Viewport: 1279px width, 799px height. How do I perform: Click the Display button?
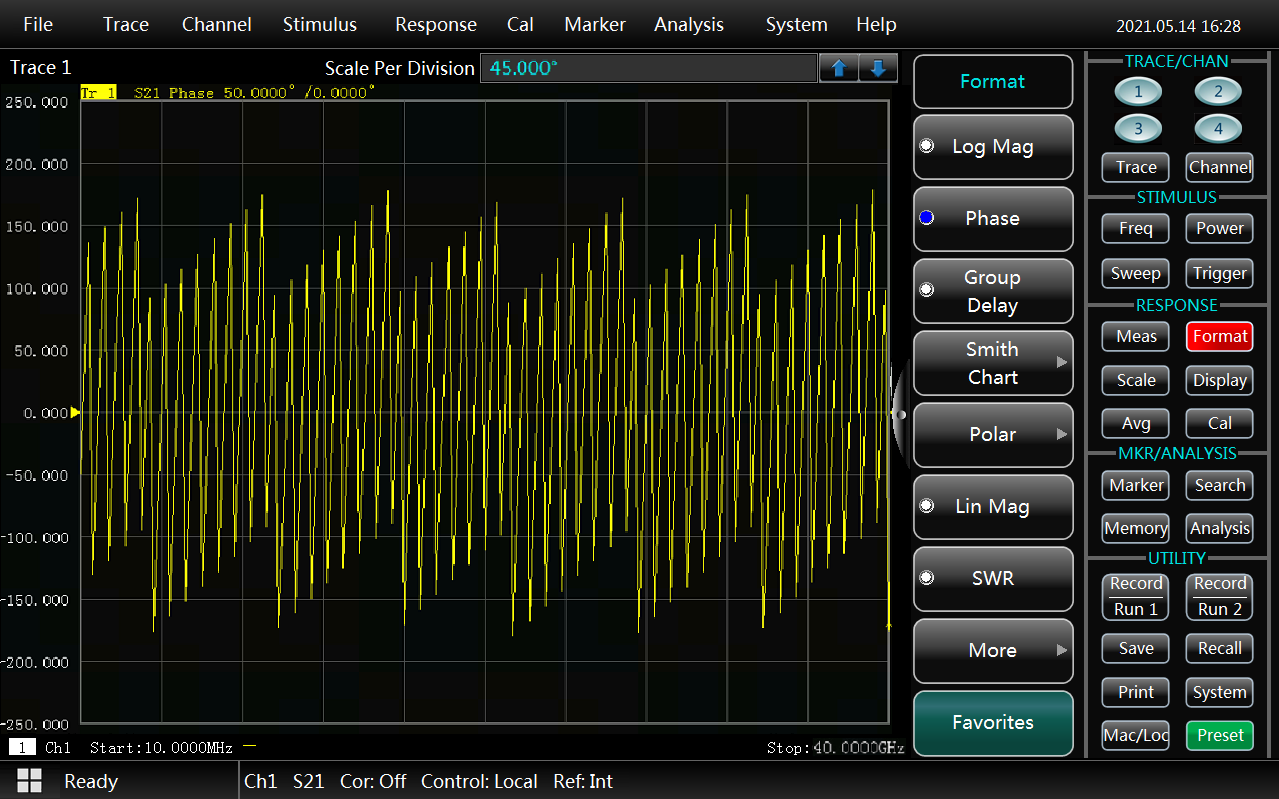click(1220, 380)
